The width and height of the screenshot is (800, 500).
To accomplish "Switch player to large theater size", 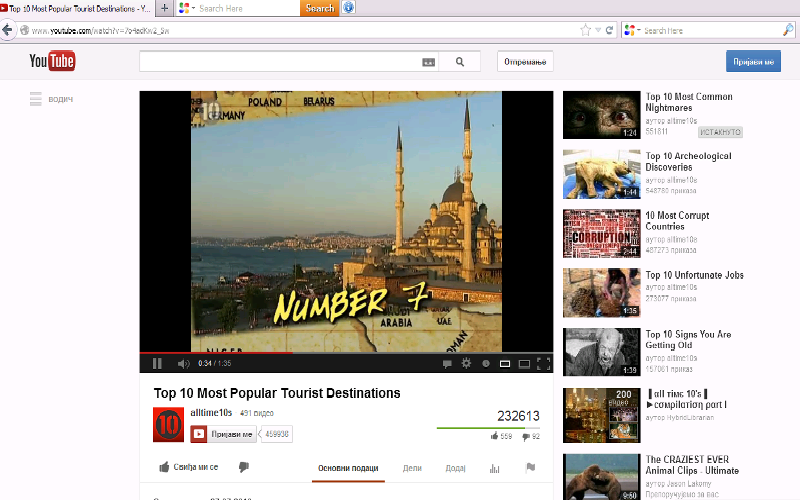I will click(x=524, y=363).
